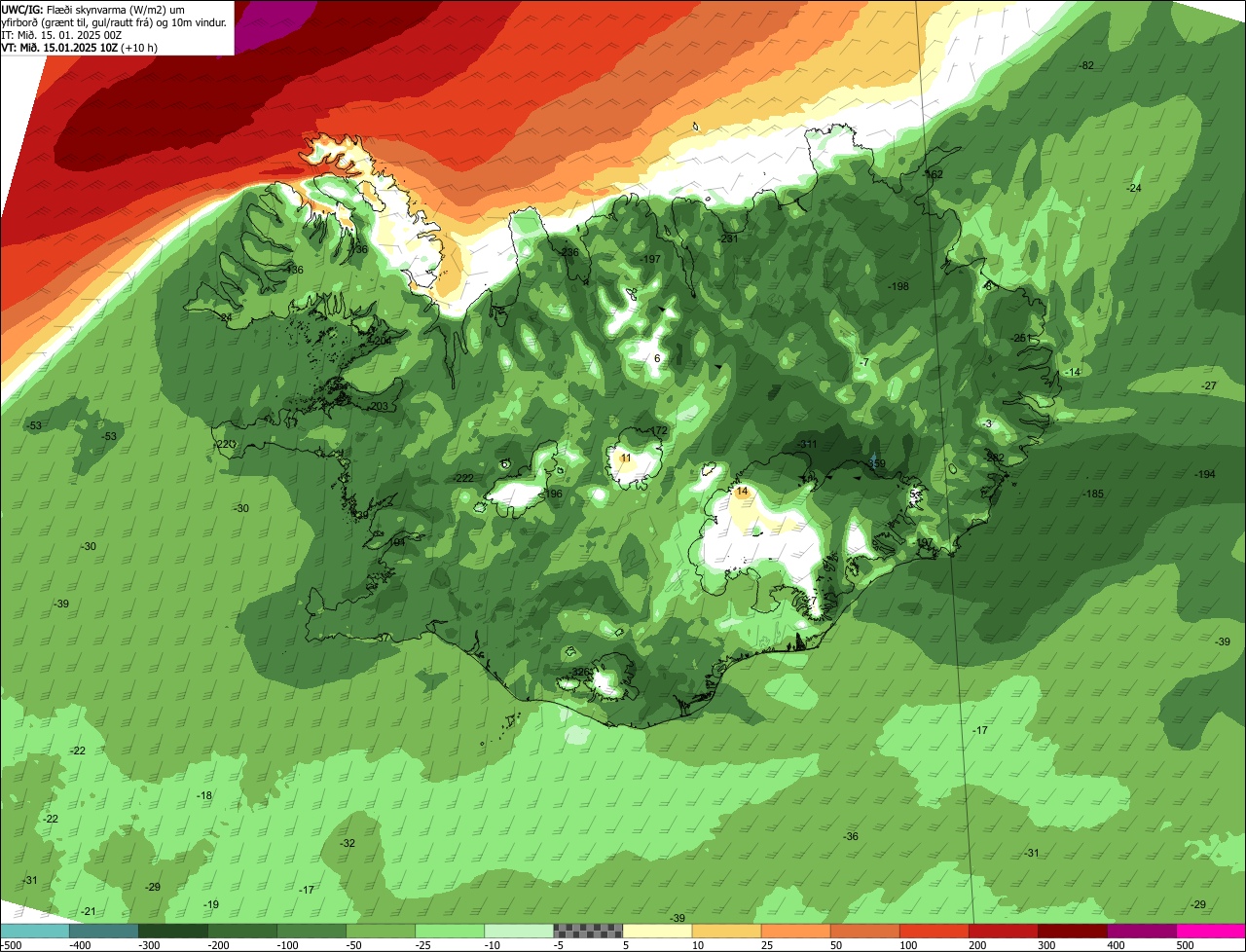Click the '-231' value label

pos(728,238)
